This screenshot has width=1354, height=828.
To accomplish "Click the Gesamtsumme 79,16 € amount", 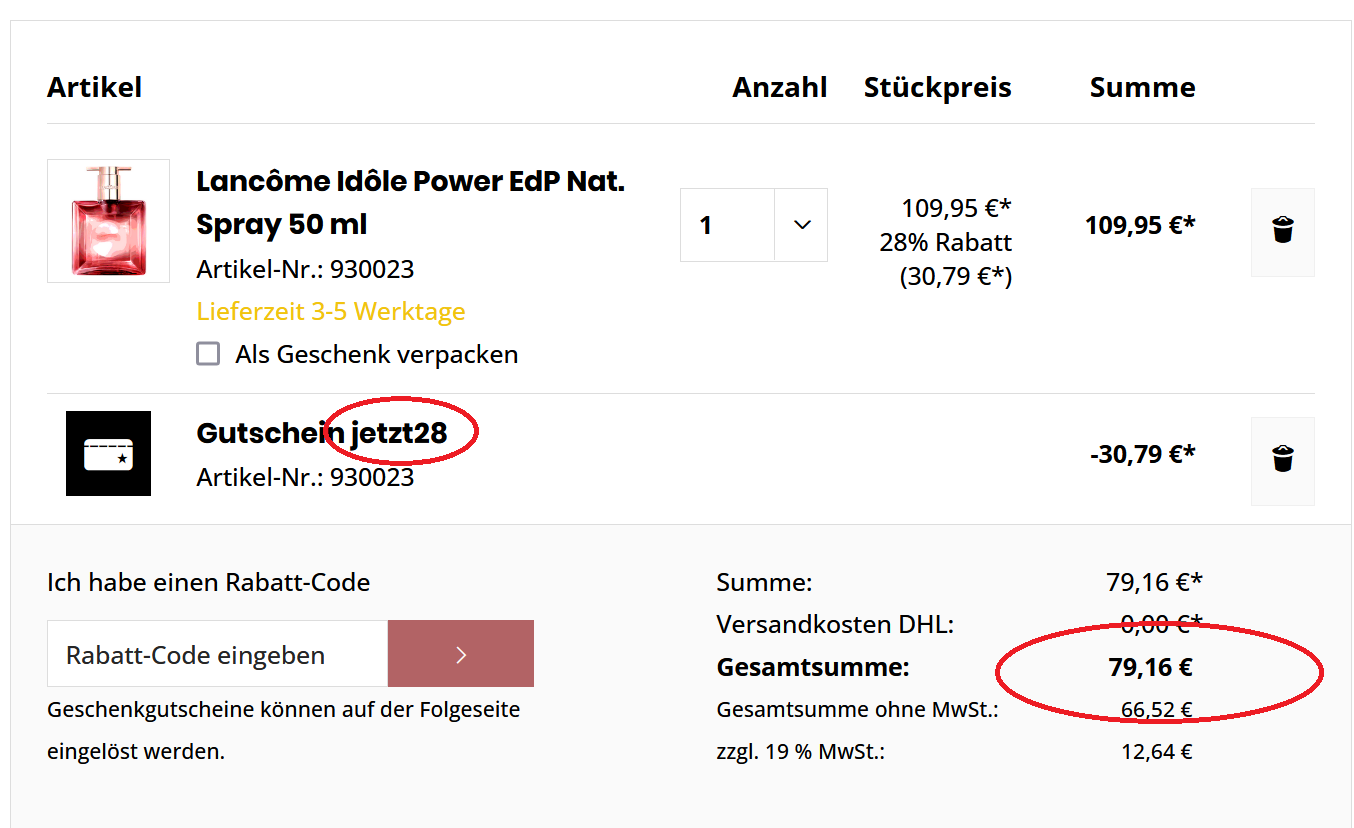I will (x=1150, y=667).
